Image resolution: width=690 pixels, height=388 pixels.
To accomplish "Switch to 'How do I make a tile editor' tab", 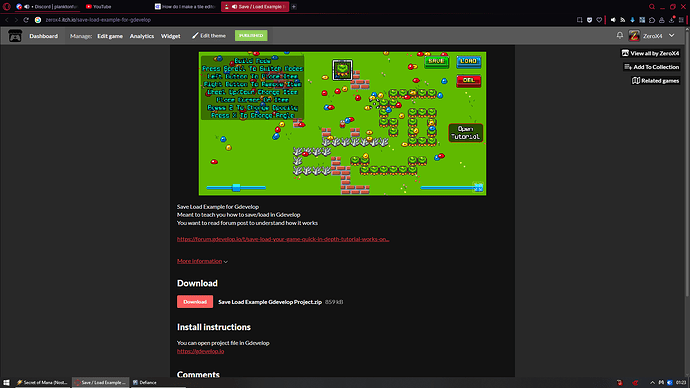I will [185, 7].
